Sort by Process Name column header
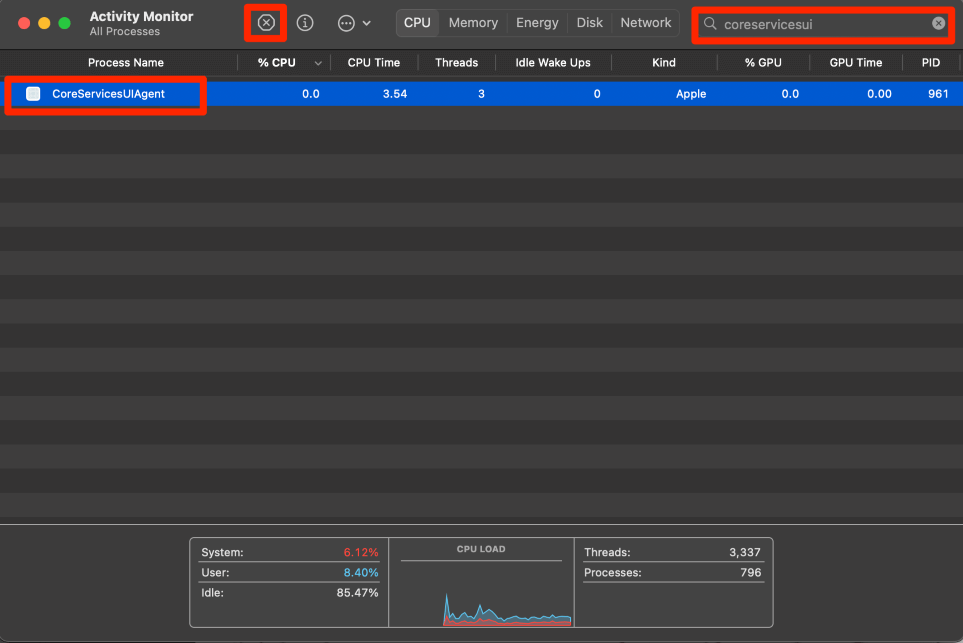The image size is (963, 643). point(125,63)
